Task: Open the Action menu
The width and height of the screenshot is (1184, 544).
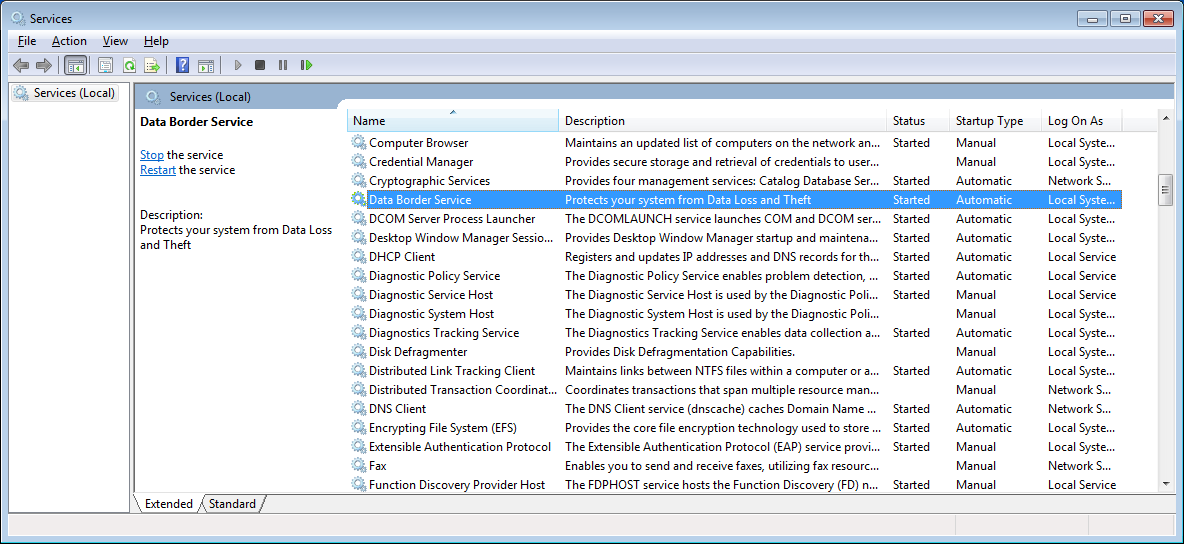Action: [69, 41]
